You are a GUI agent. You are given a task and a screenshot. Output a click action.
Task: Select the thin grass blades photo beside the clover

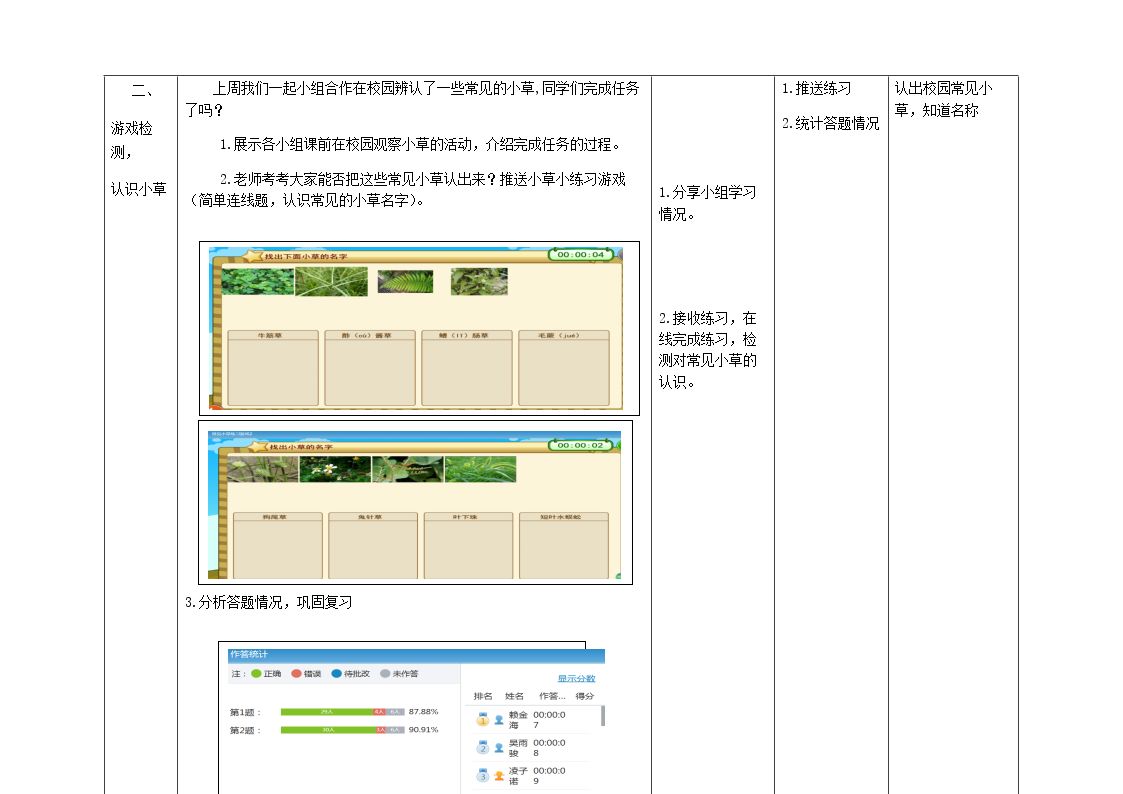[331, 281]
